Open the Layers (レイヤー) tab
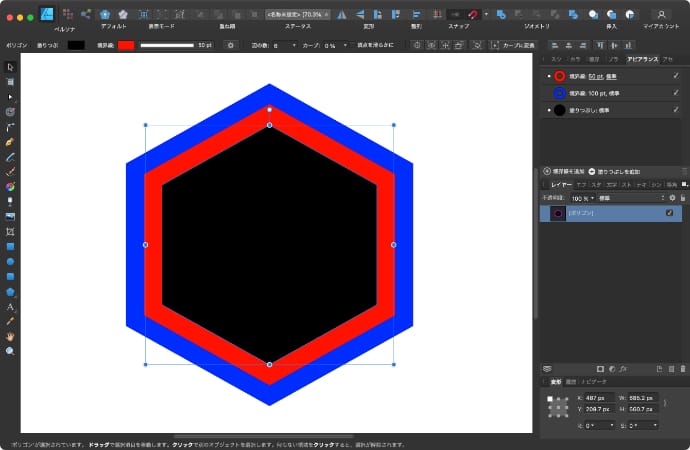Image resolution: width=690 pixels, height=450 pixels. [x=562, y=185]
